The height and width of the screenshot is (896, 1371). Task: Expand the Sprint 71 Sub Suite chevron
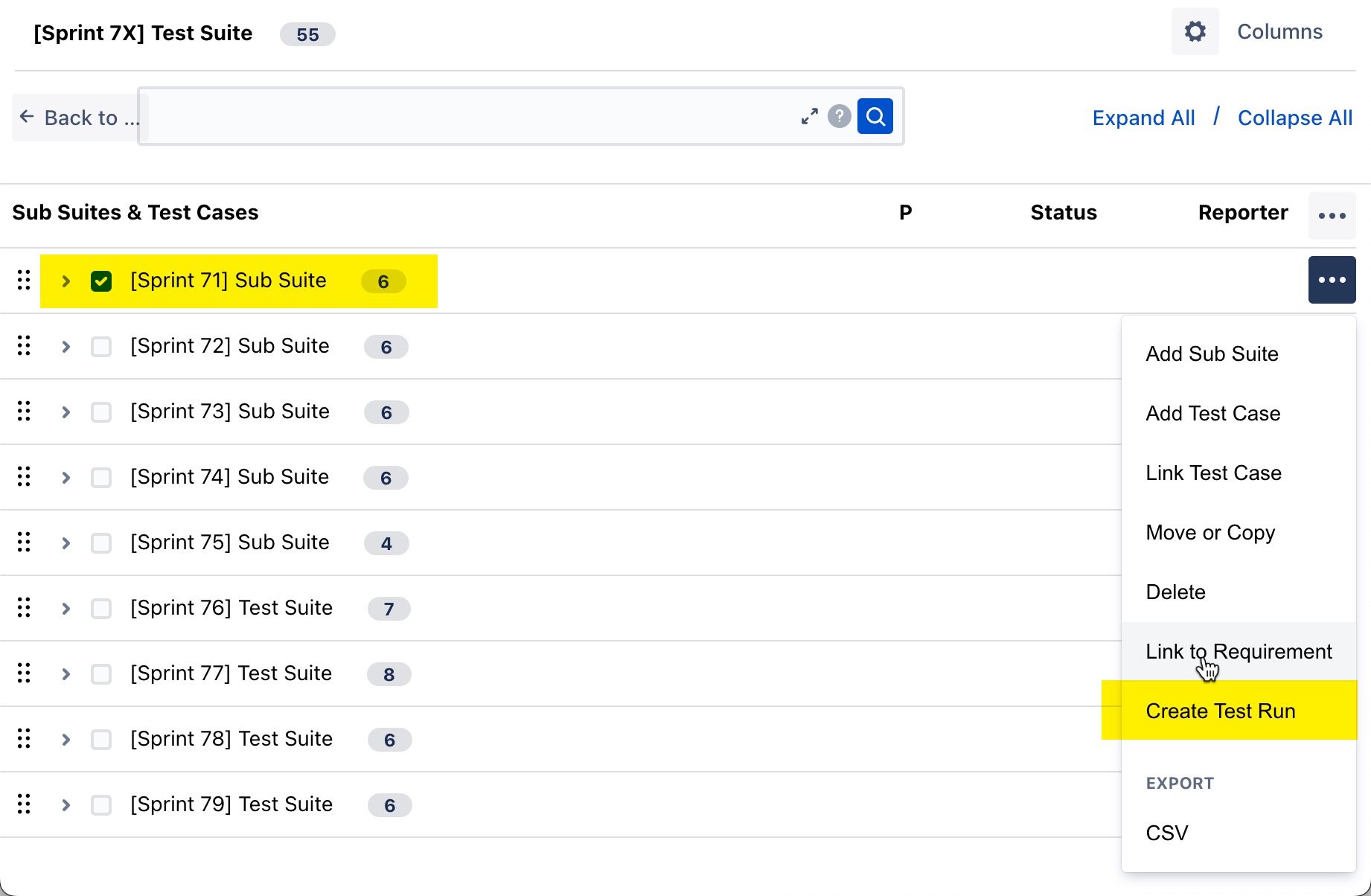[x=65, y=281]
